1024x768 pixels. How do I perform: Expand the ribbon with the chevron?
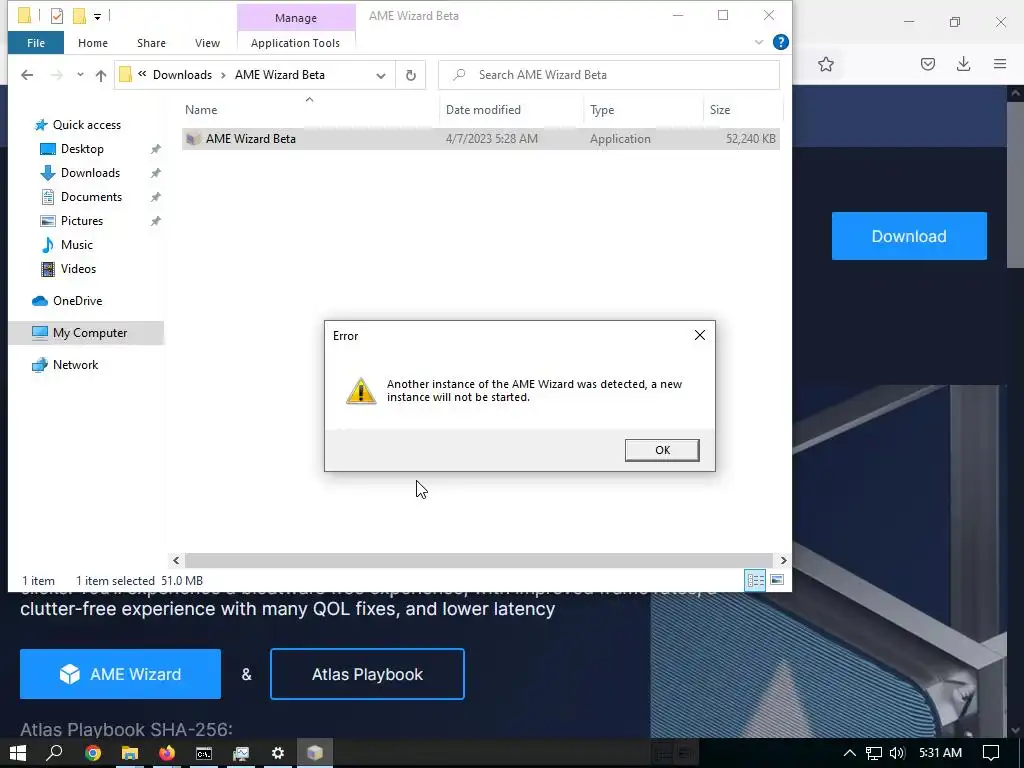pos(759,42)
